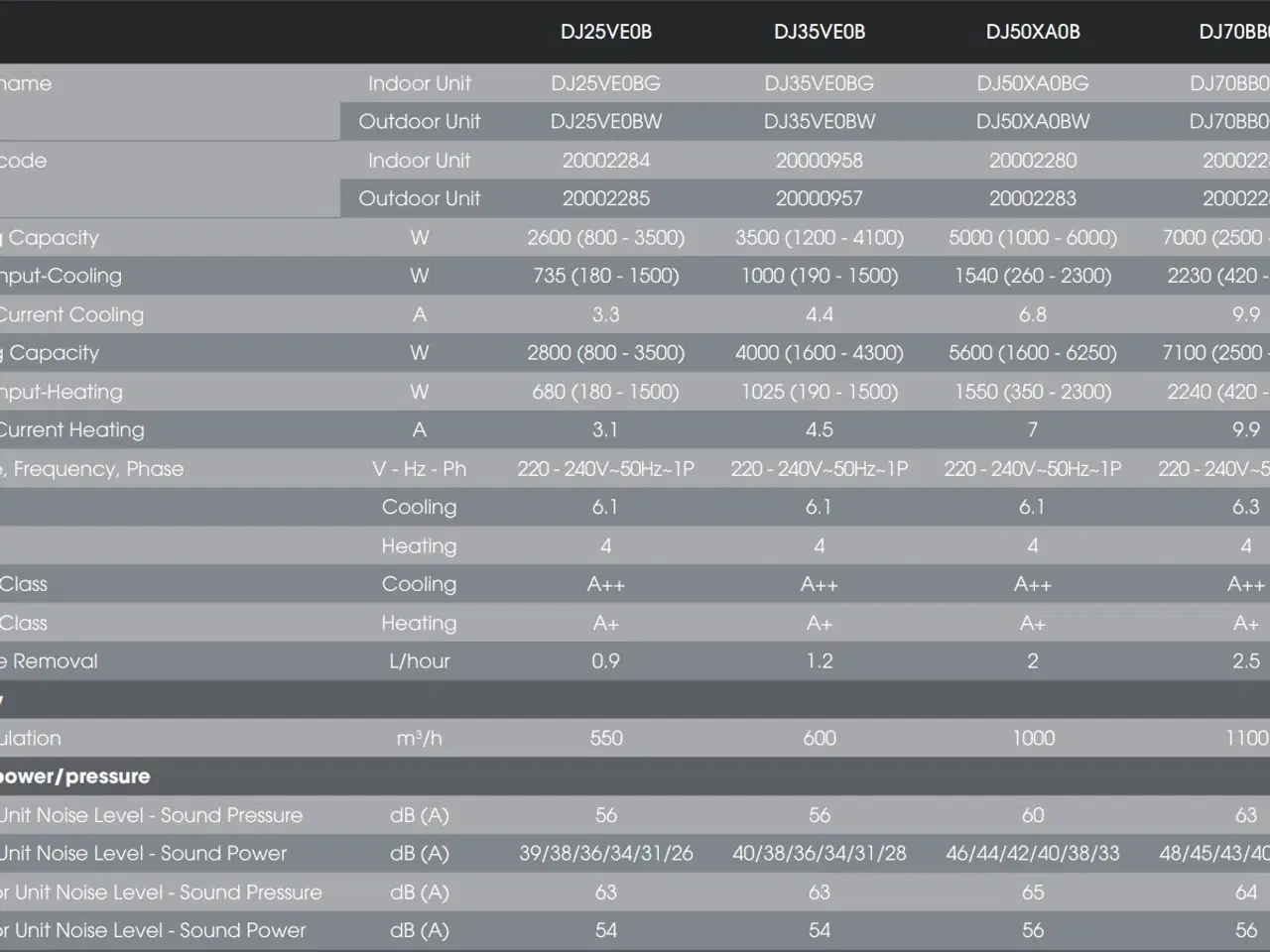1270x952 pixels.
Task: Click Current Heating value 4.5
Action: pos(820,430)
